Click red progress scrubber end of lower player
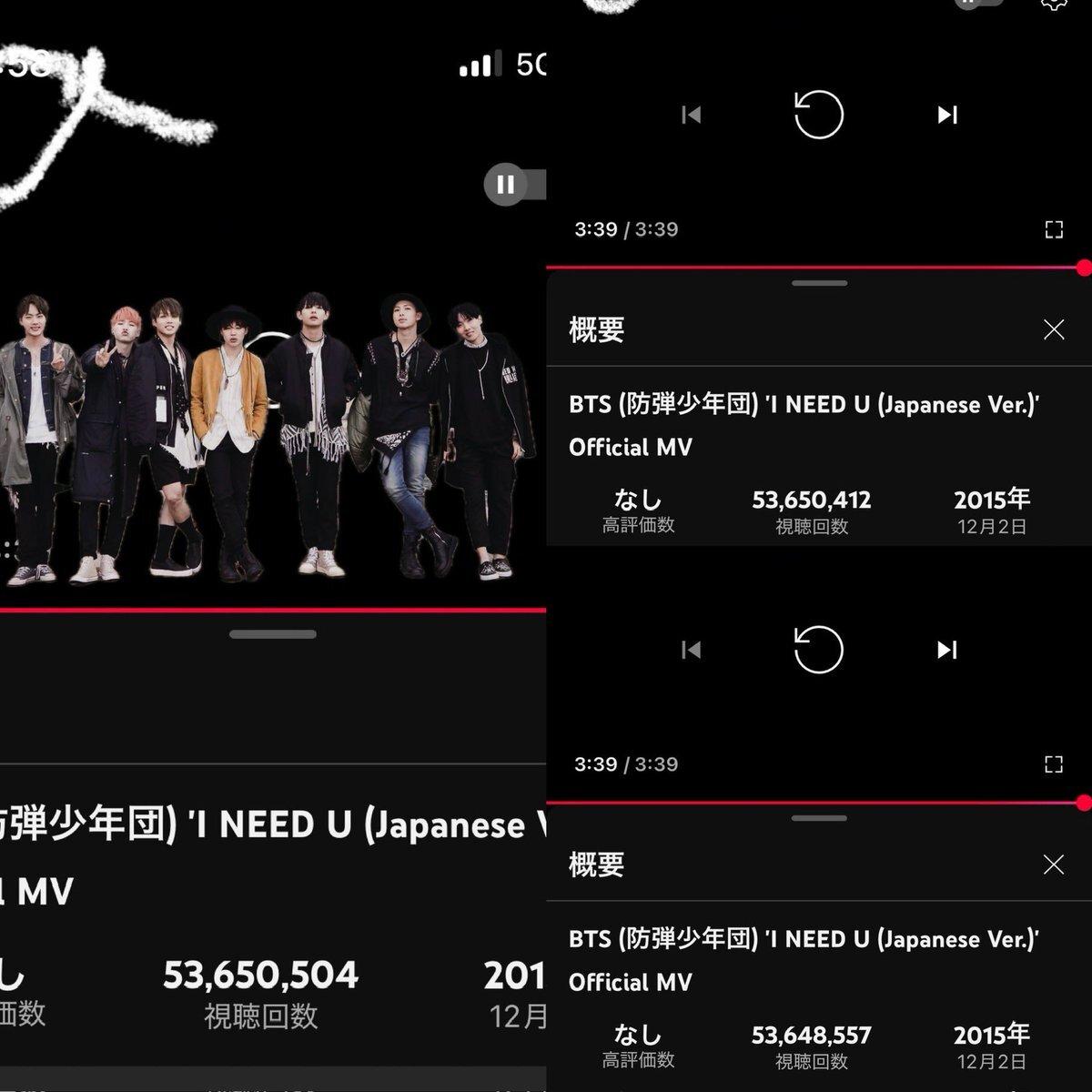1092x1092 pixels. [1084, 803]
